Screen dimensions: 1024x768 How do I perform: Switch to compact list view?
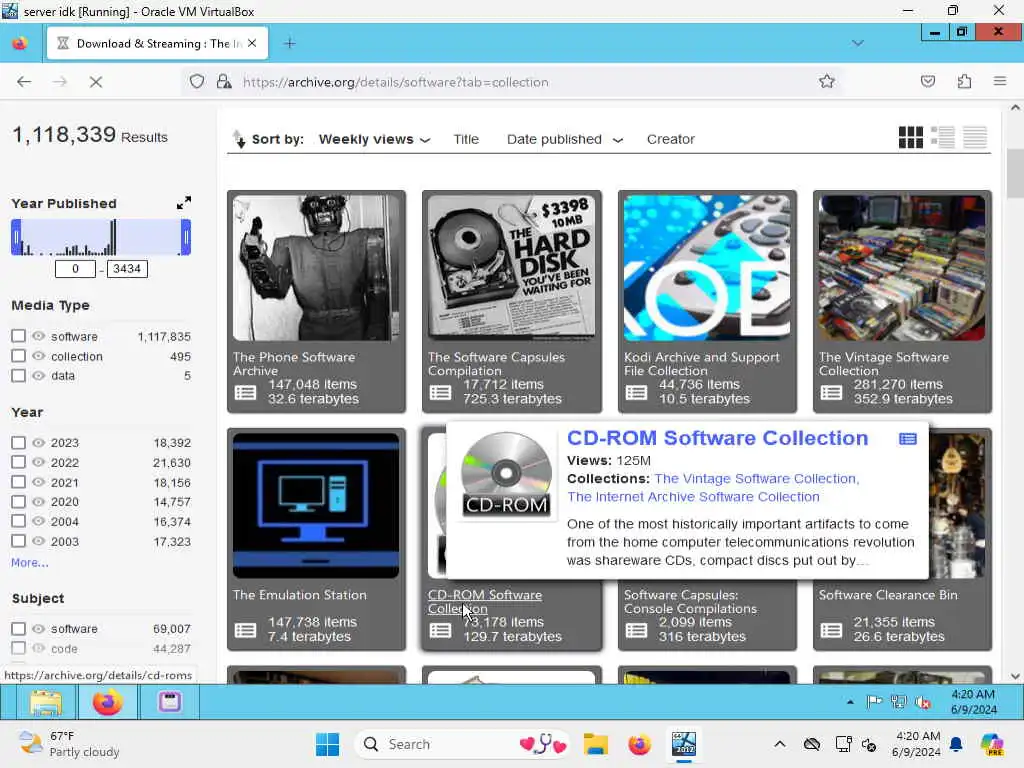(x=974, y=137)
